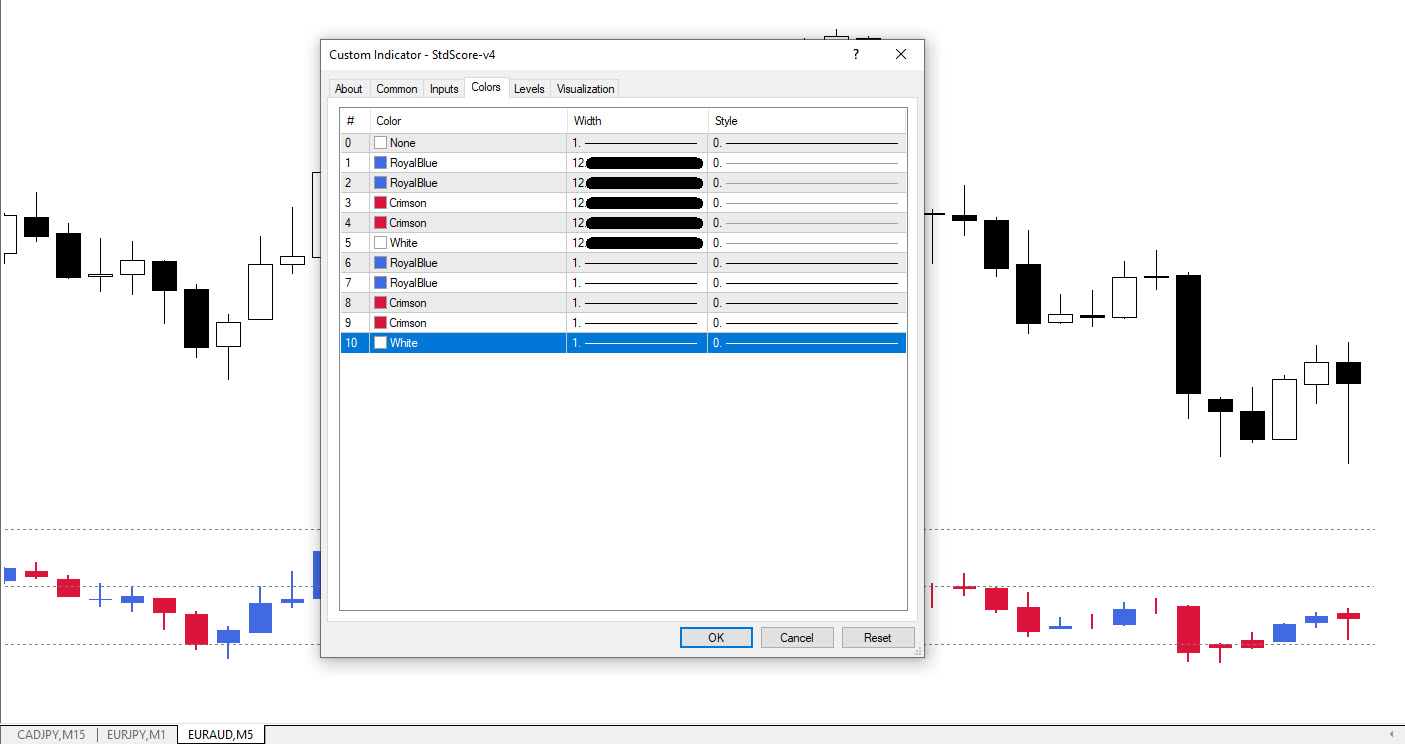Click the Width column header

638,121
